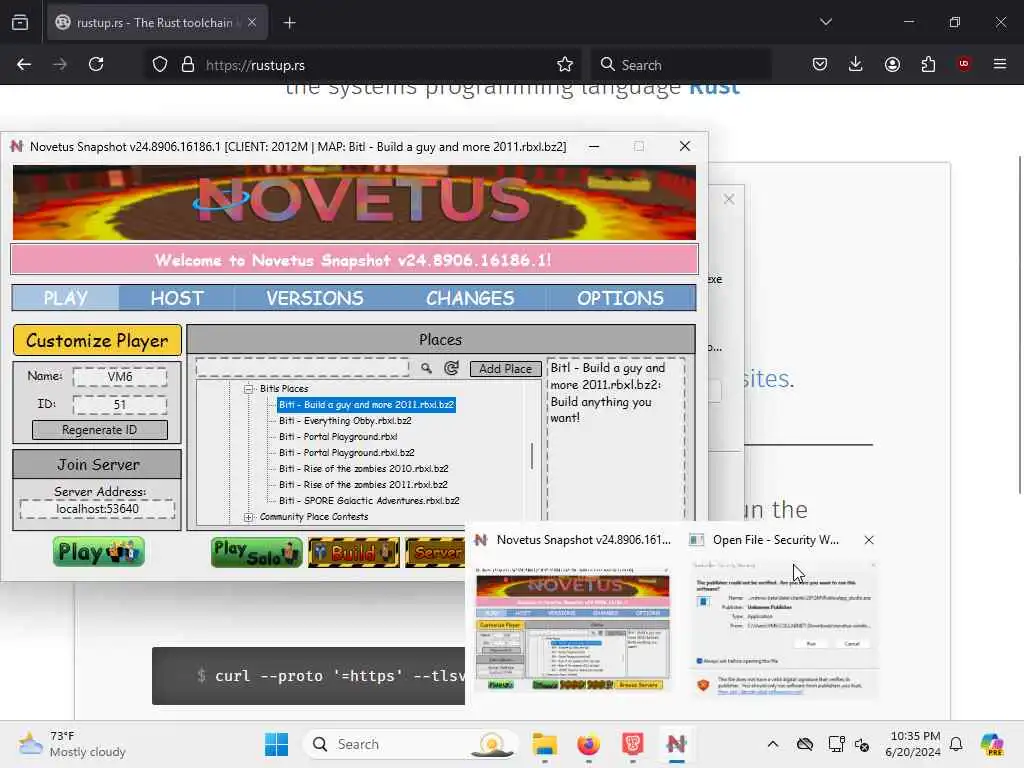
Task: Open the Windows Start menu
Action: pyautogui.click(x=277, y=744)
